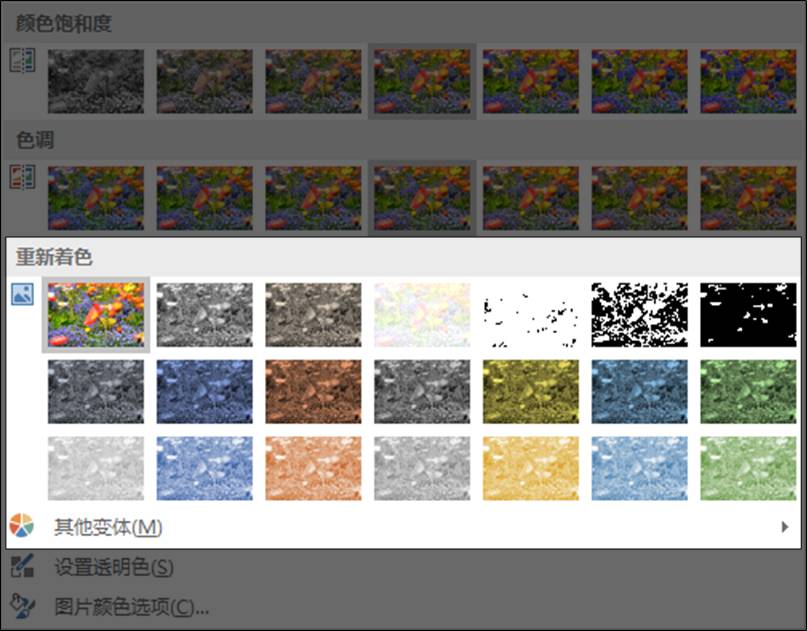Apply the sixth saturation preset thumbnail

pyautogui.click(x=639, y=81)
